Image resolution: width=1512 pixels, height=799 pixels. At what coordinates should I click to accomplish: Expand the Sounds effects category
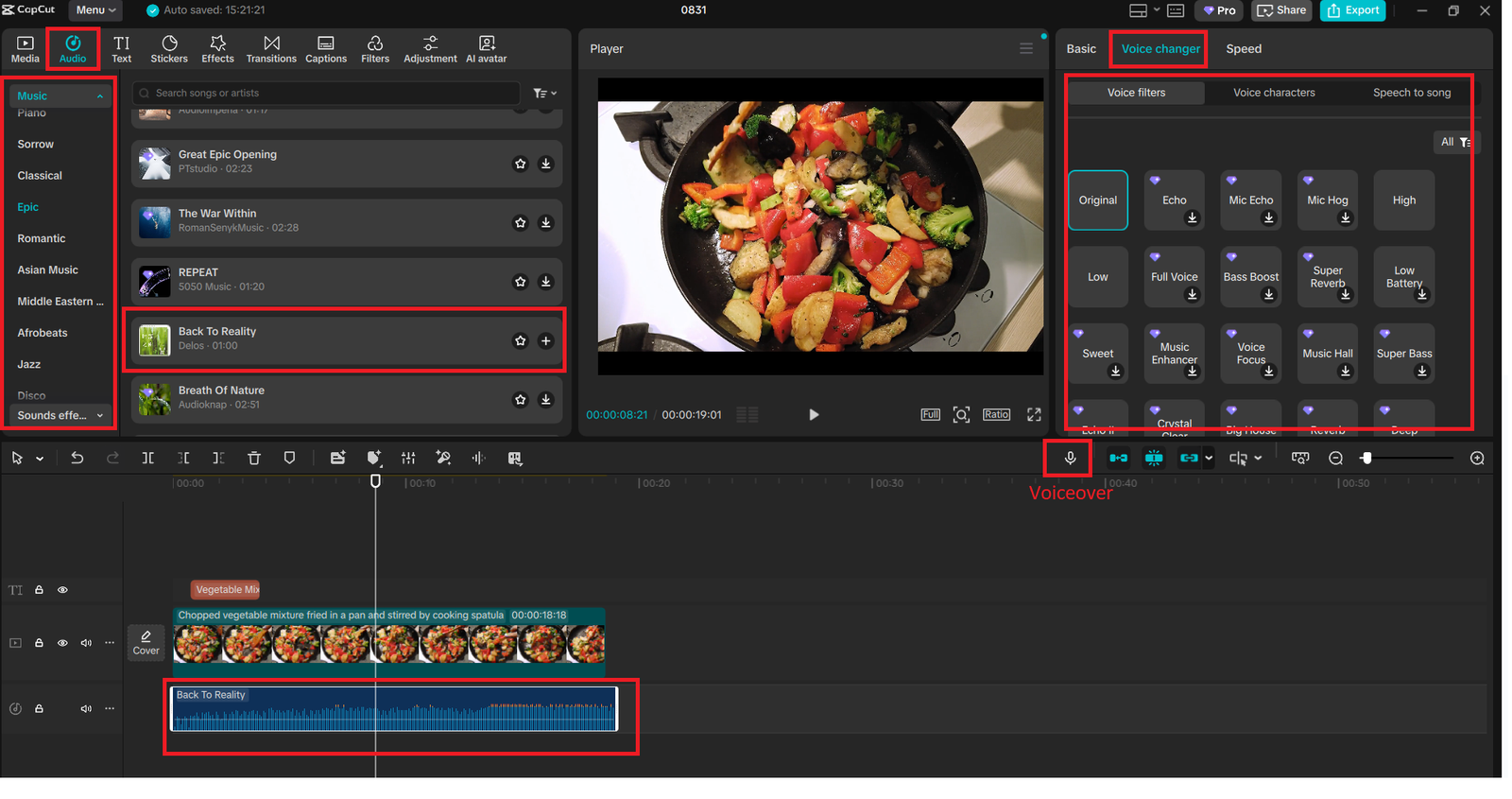[60, 415]
